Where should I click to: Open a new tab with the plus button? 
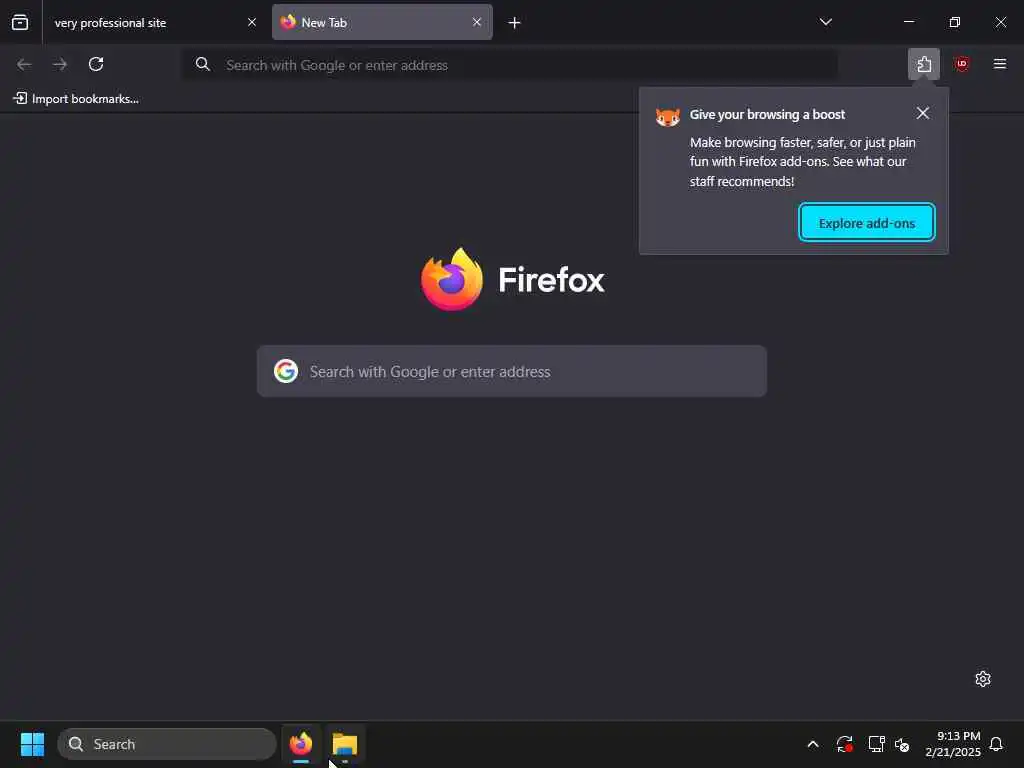pyautogui.click(x=515, y=23)
